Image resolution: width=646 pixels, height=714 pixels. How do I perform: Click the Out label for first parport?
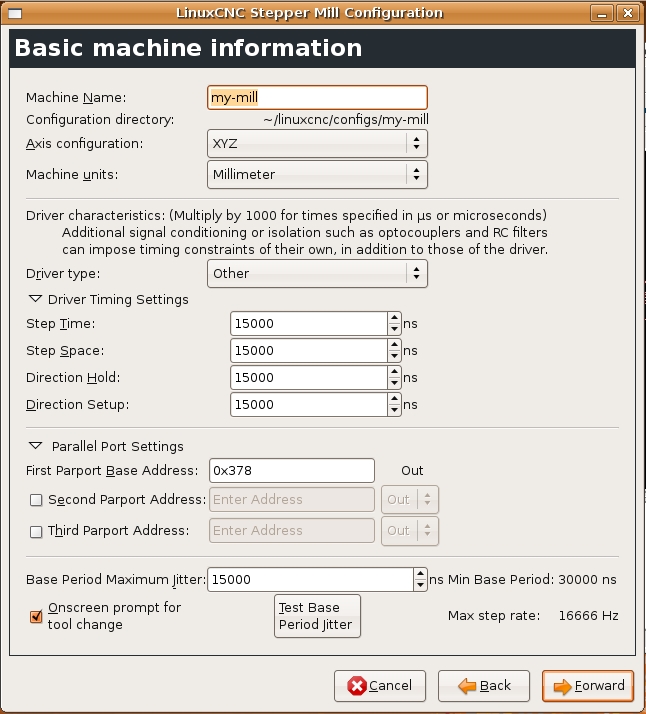pos(412,471)
